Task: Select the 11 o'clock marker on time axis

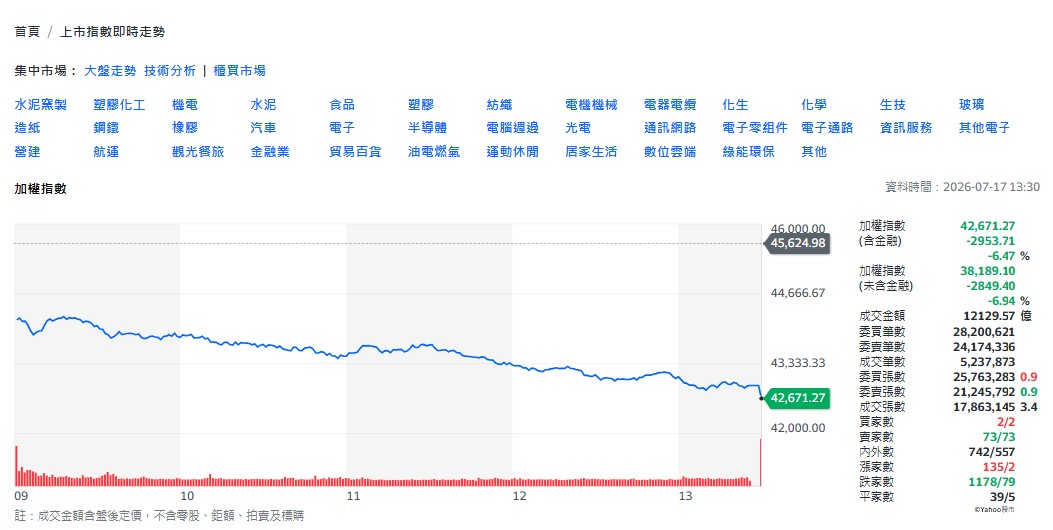Action: pyautogui.click(x=353, y=496)
